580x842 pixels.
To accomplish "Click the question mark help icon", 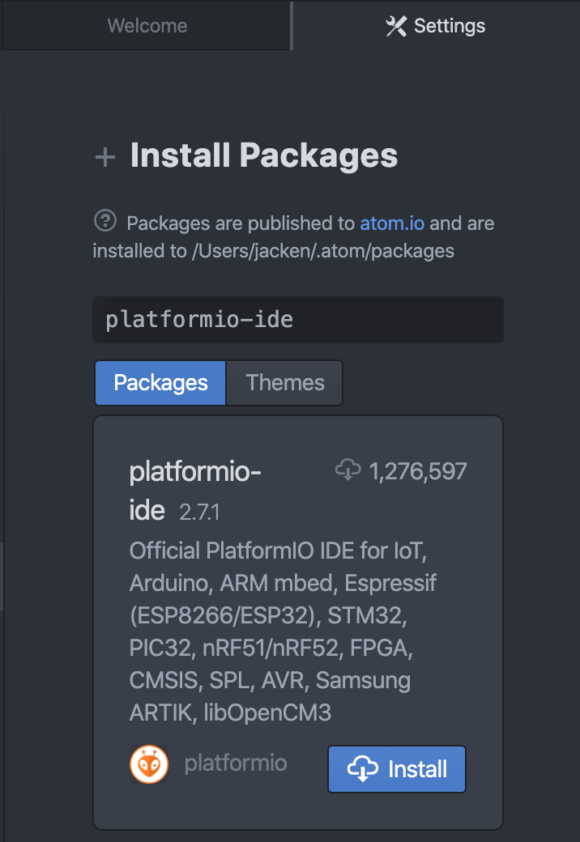I will (x=105, y=221).
